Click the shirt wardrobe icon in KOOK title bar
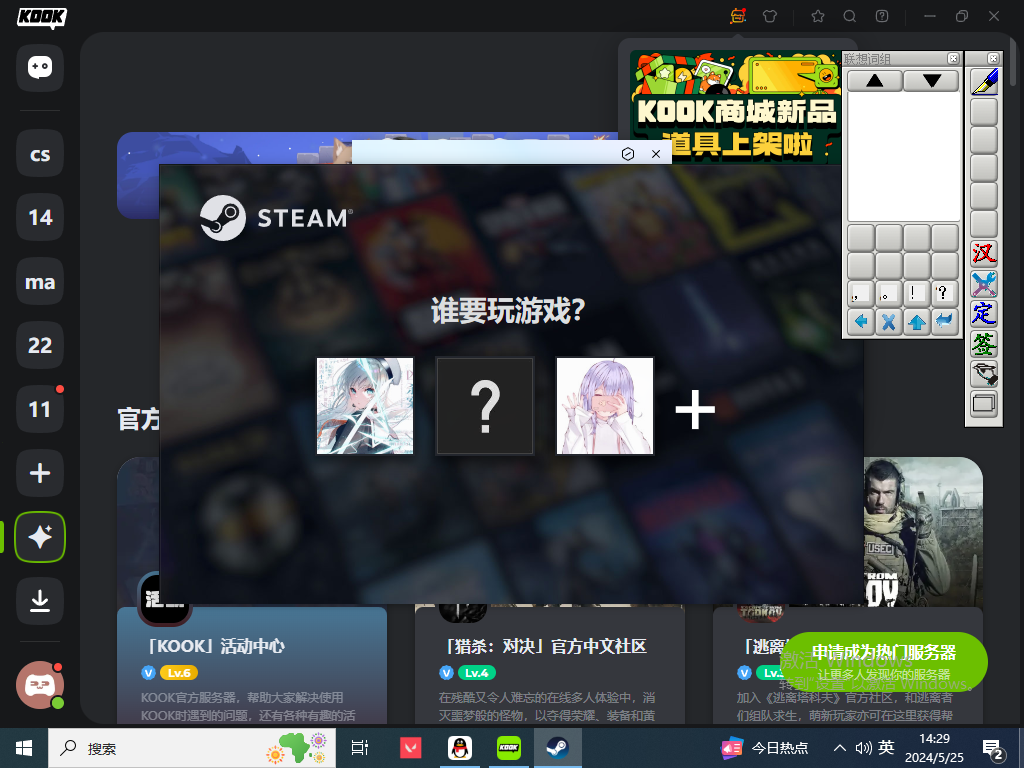The image size is (1024, 768). coord(770,16)
